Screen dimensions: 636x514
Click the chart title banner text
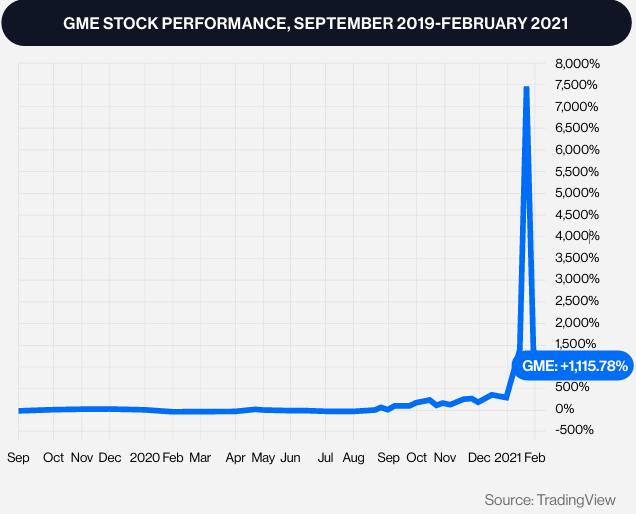(316, 24)
